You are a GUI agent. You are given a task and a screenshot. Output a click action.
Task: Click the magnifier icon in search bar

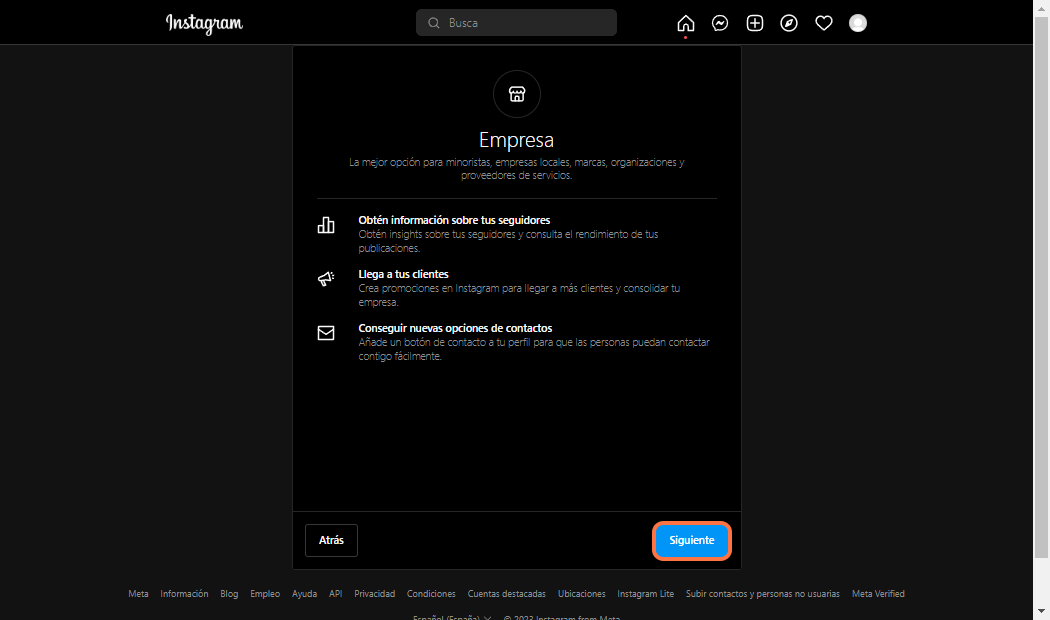coord(434,23)
